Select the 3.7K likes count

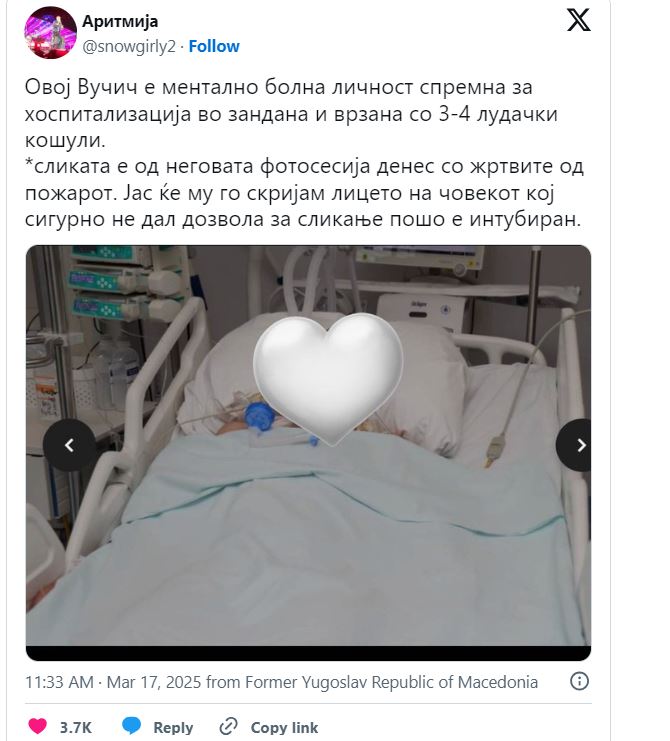76,727
